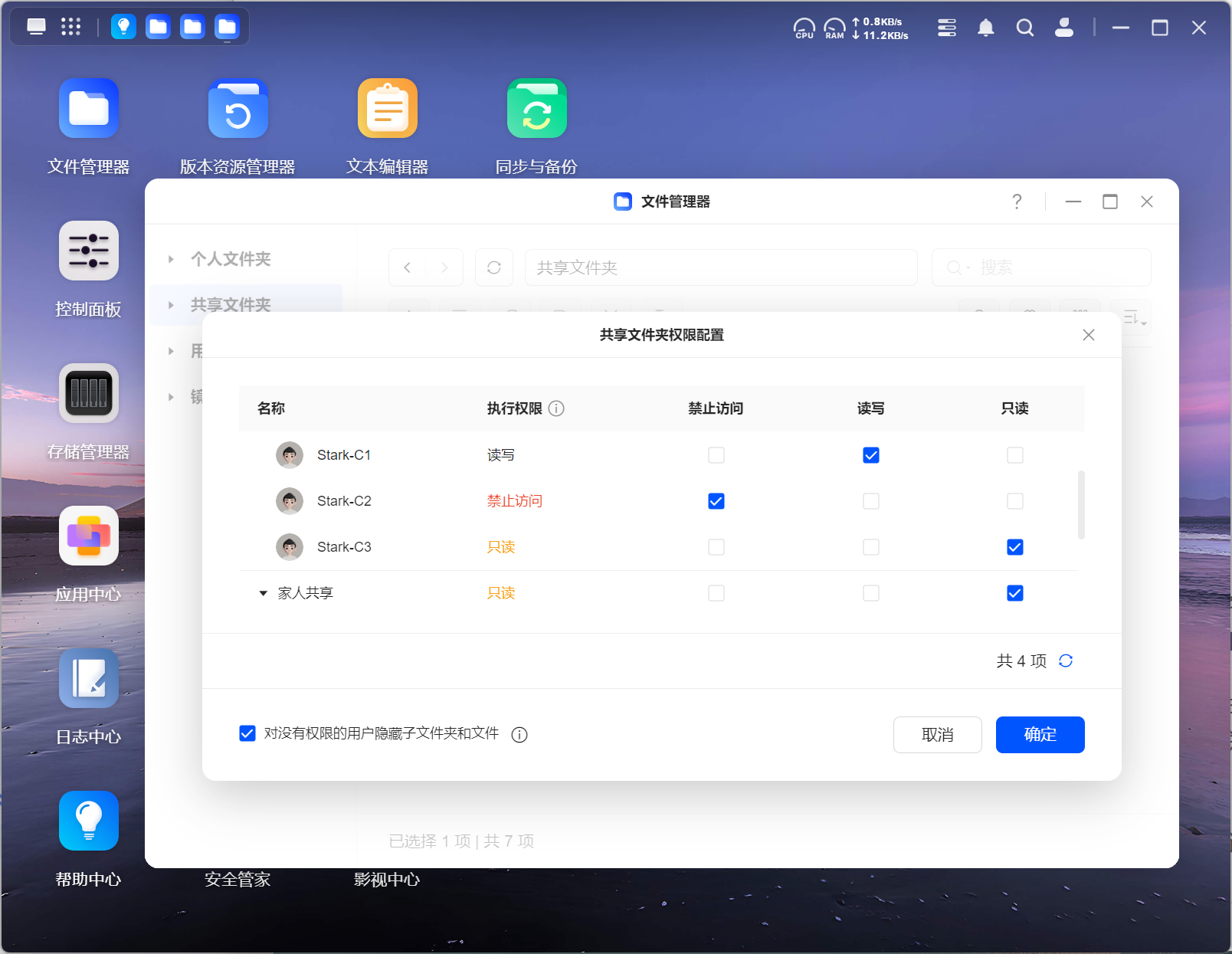Viewport: 1232px width, 954px height.
Task: Expand 个人文件夹 in File Manager sidebar
Action: [171, 259]
